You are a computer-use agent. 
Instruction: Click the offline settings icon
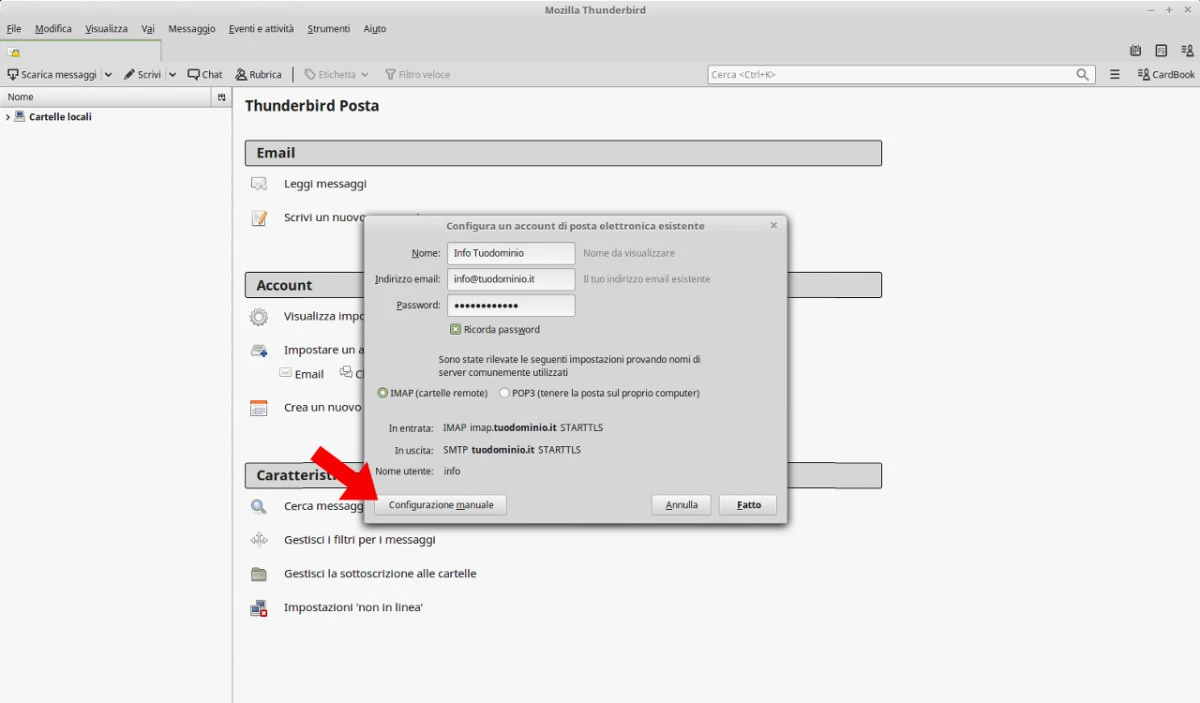coord(259,608)
